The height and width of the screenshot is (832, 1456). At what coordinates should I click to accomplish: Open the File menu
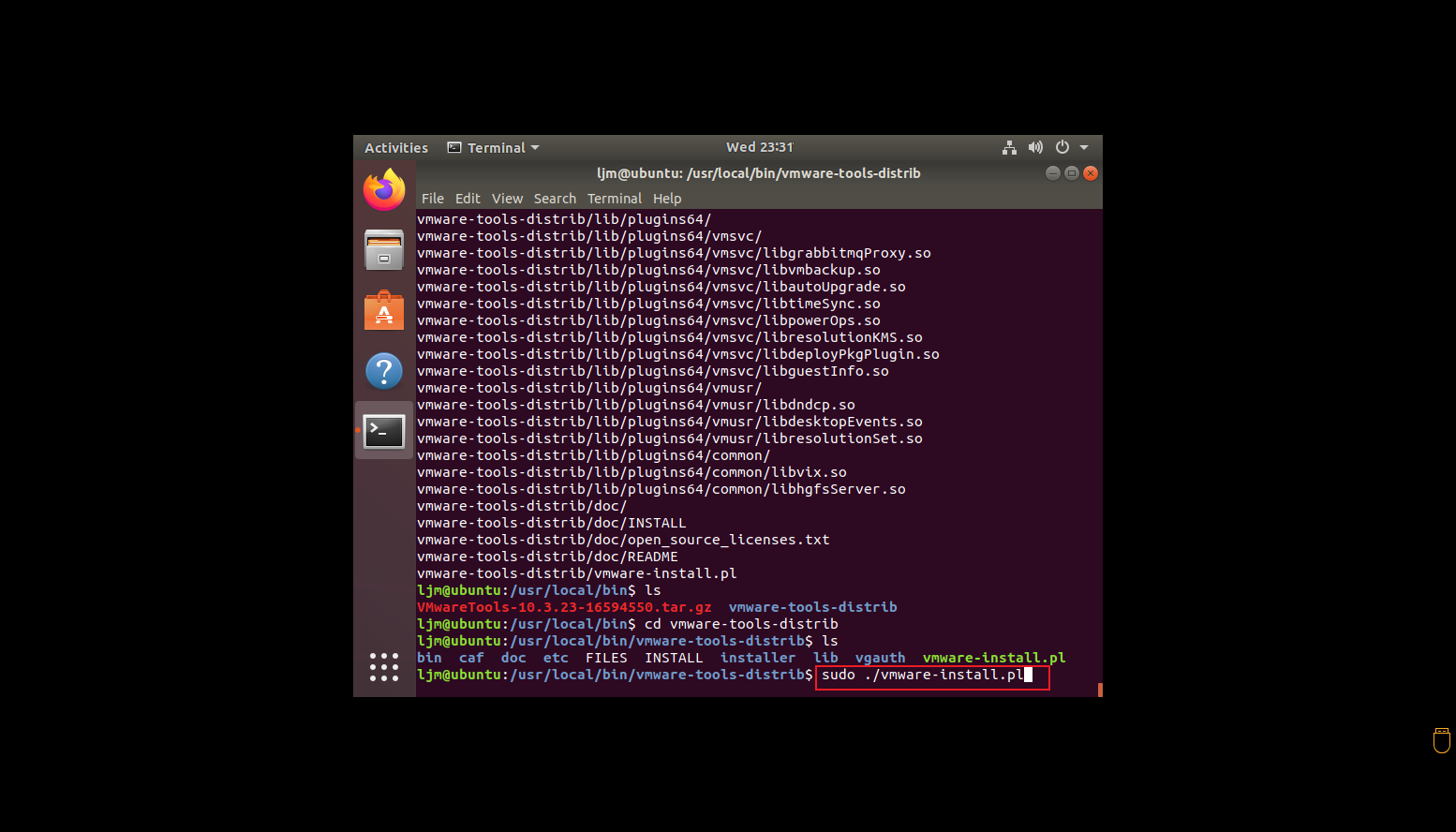coord(433,199)
